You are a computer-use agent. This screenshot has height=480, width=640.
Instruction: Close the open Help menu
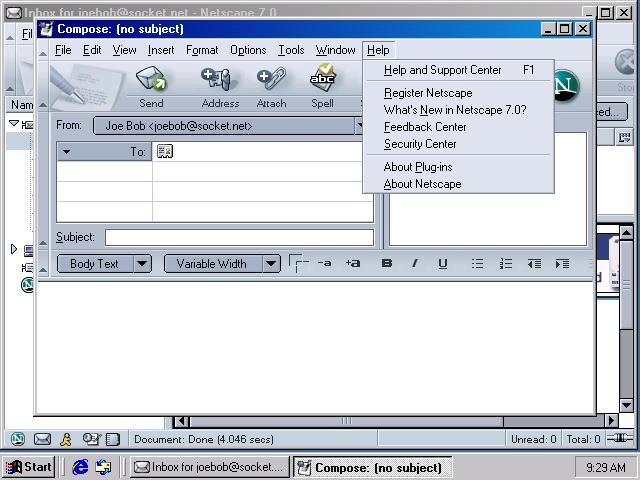[x=378, y=50]
